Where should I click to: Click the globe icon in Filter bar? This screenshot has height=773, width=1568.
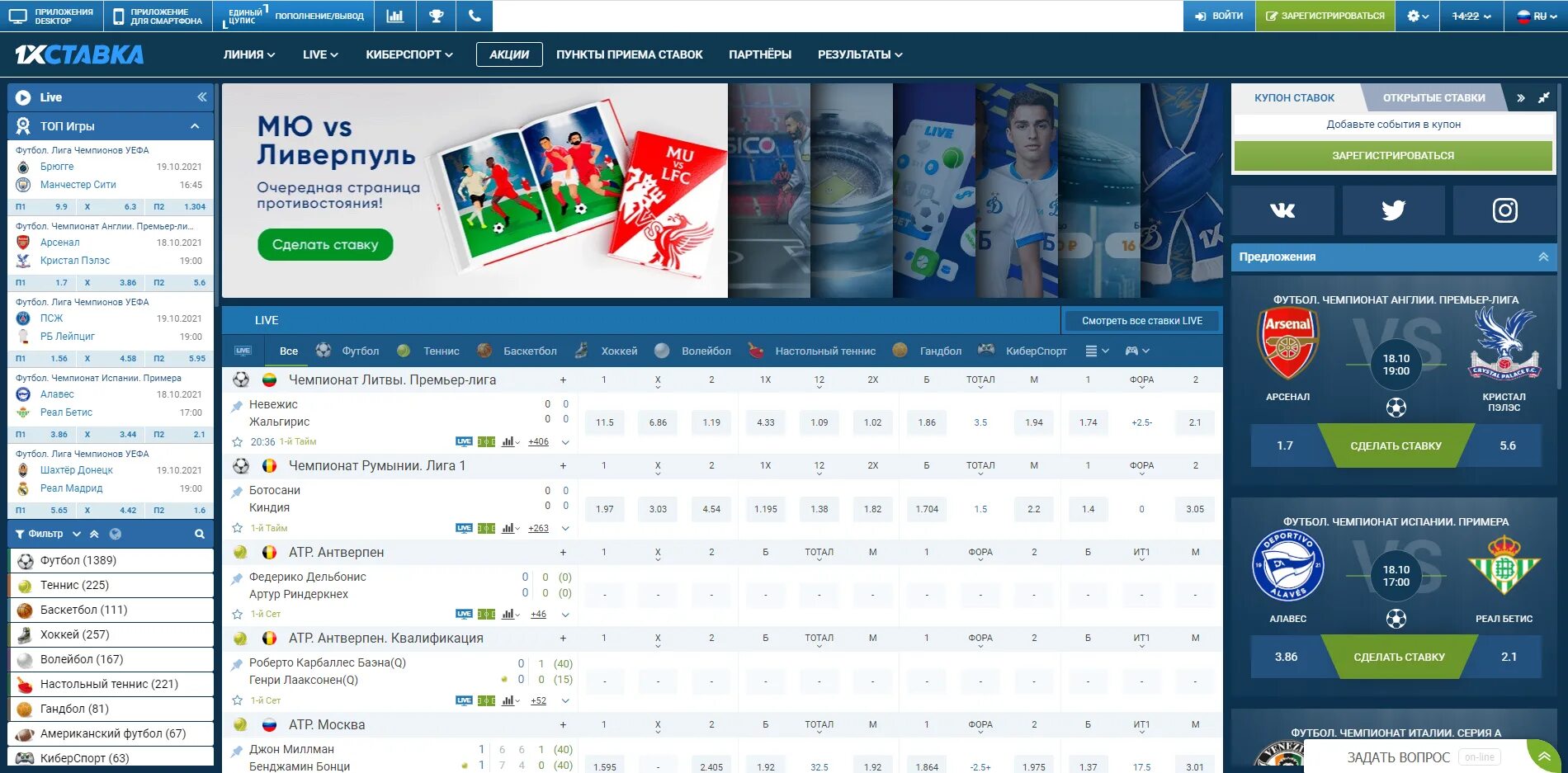(x=116, y=534)
